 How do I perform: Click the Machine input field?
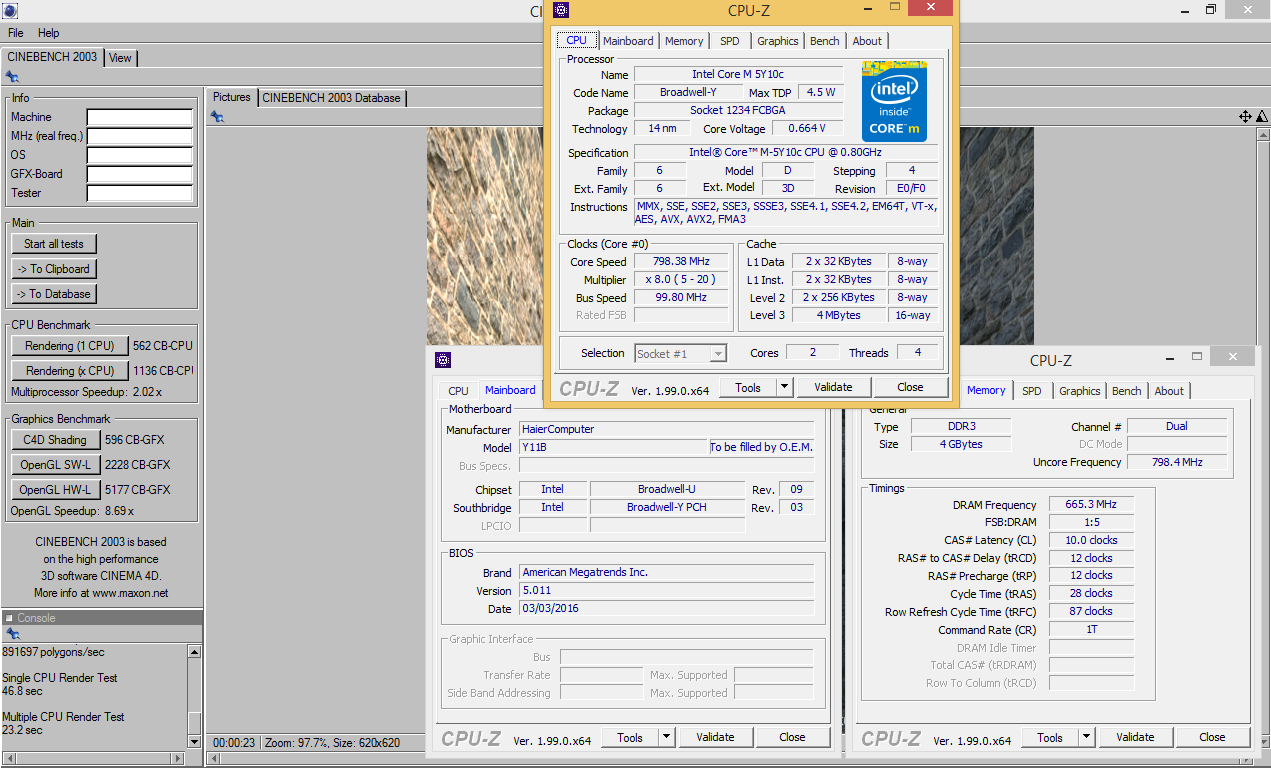click(139, 117)
